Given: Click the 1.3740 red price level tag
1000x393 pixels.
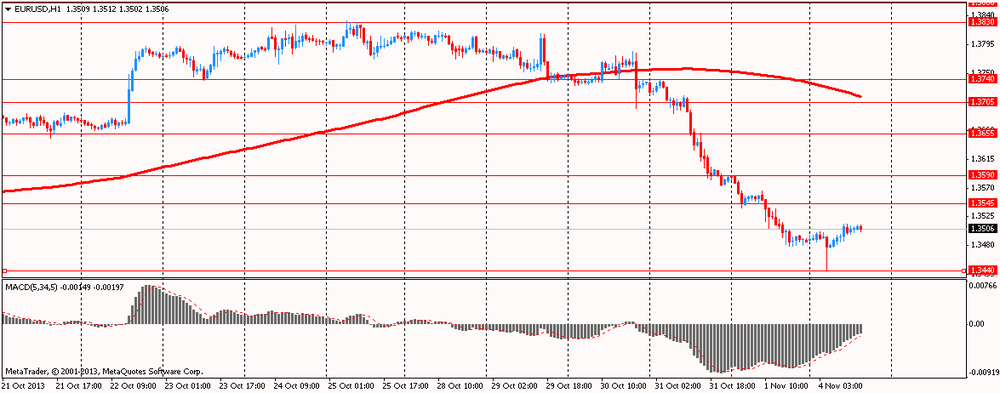Looking at the screenshot, I should (982, 79).
